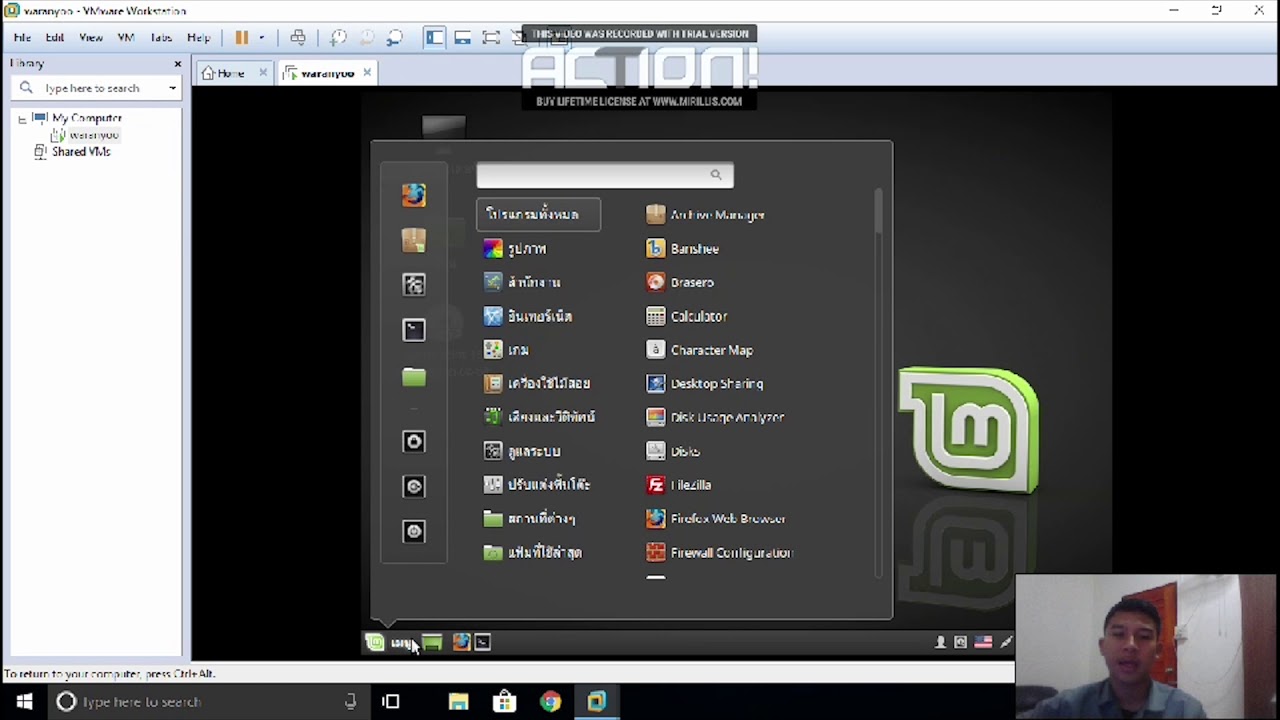This screenshot has height=720, width=1280.
Task: Click the Send Ctrl+Alt+Del toolbar icon
Action: pos(298,38)
